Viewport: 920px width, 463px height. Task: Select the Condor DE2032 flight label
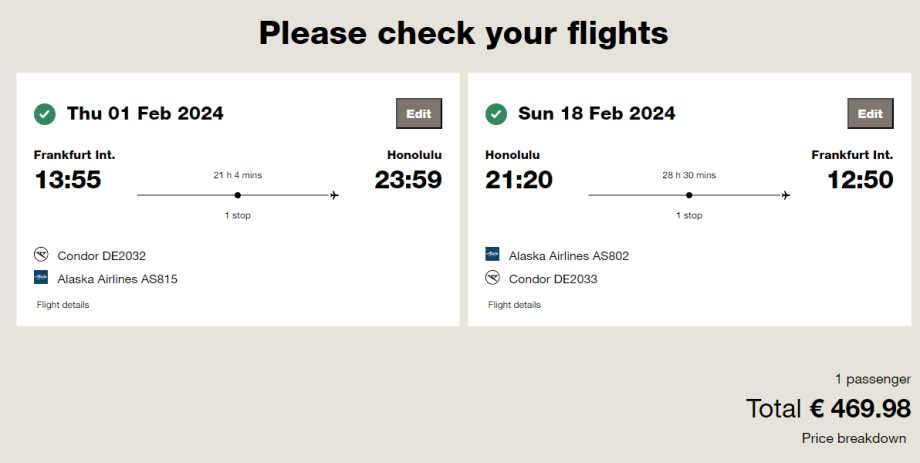(101, 256)
